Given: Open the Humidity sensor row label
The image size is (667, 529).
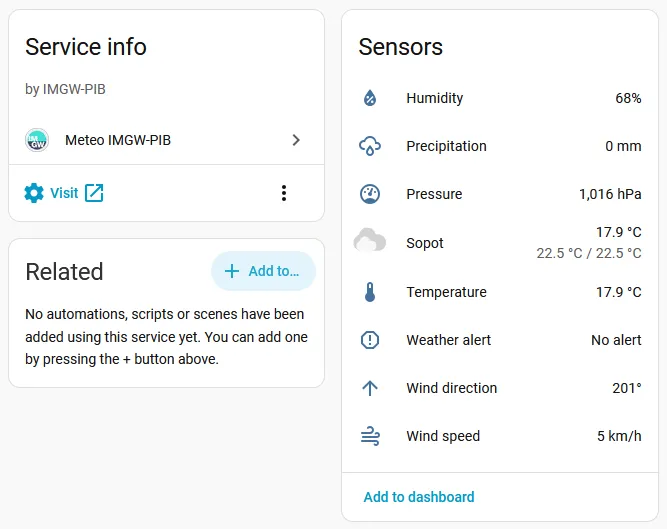Looking at the screenshot, I should coord(434,98).
